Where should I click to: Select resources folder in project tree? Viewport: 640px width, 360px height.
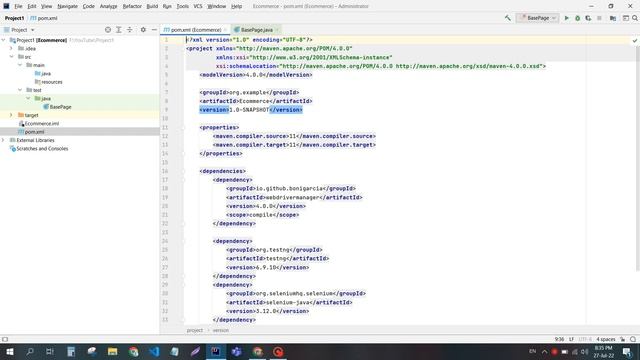[49, 82]
